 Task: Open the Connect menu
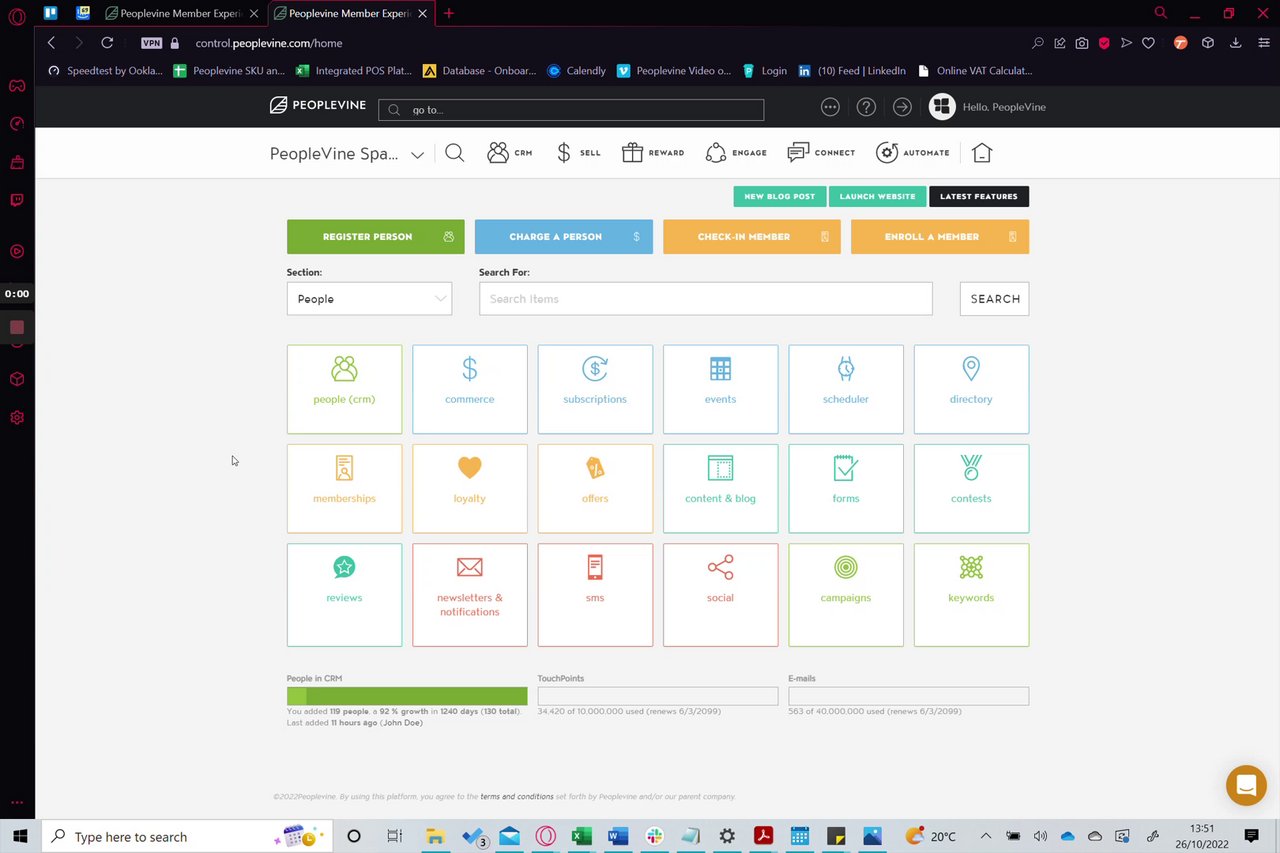(821, 153)
